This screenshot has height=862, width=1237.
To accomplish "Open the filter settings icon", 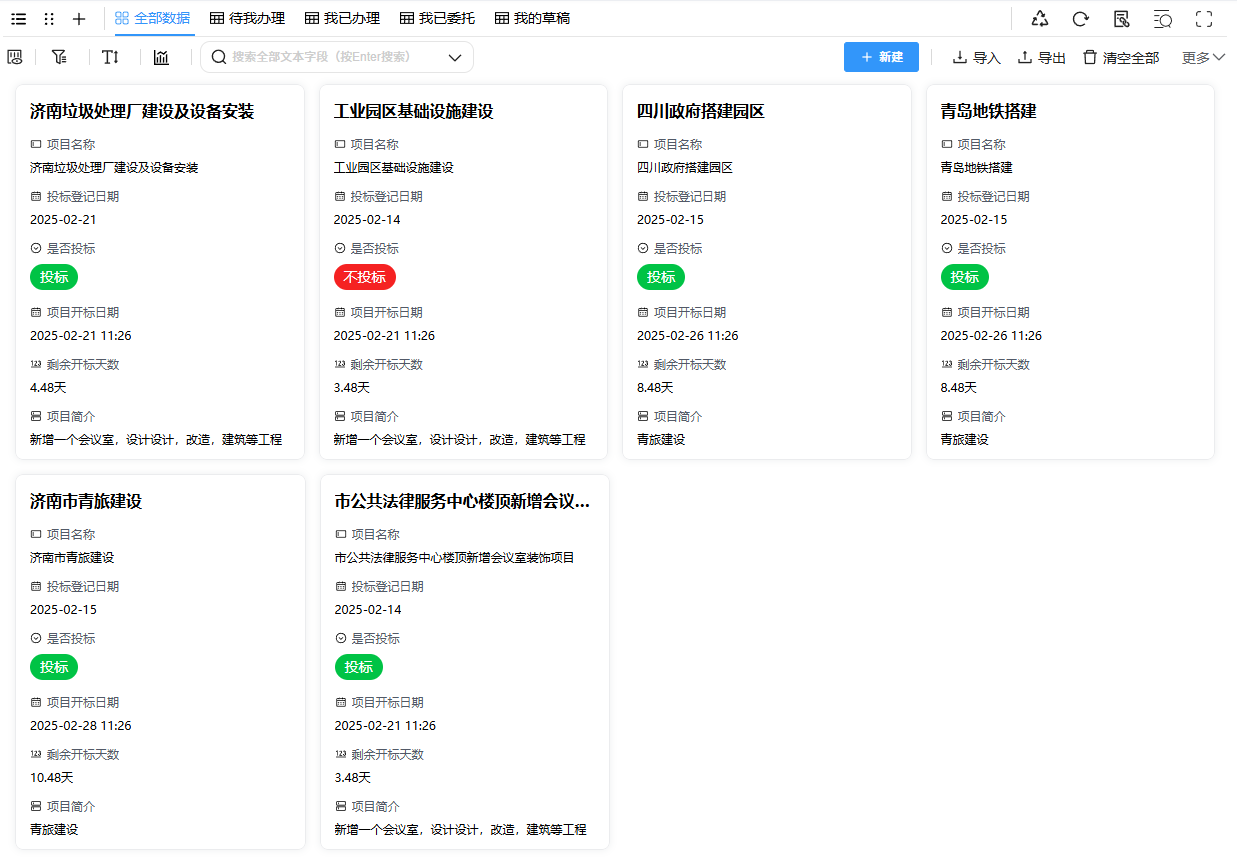I will pyautogui.click(x=59, y=57).
